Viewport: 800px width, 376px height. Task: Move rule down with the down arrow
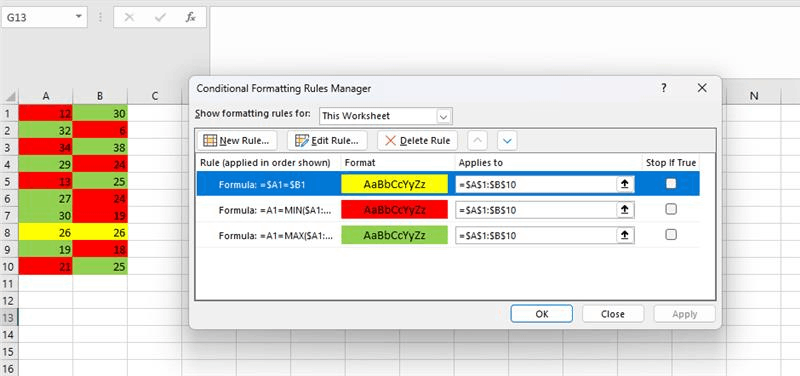tap(507, 140)
